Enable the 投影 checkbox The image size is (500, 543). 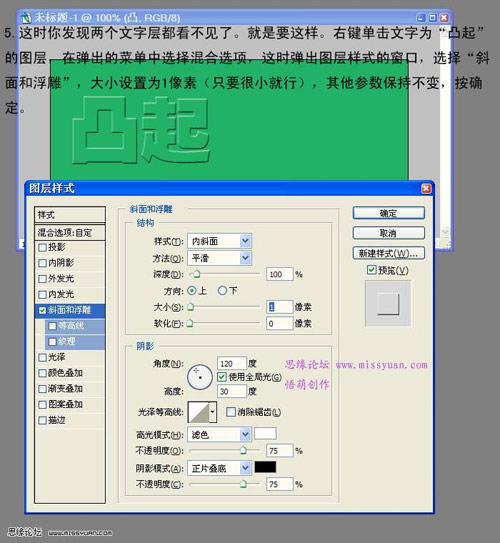pyautogui.click(x=42, y=247)
